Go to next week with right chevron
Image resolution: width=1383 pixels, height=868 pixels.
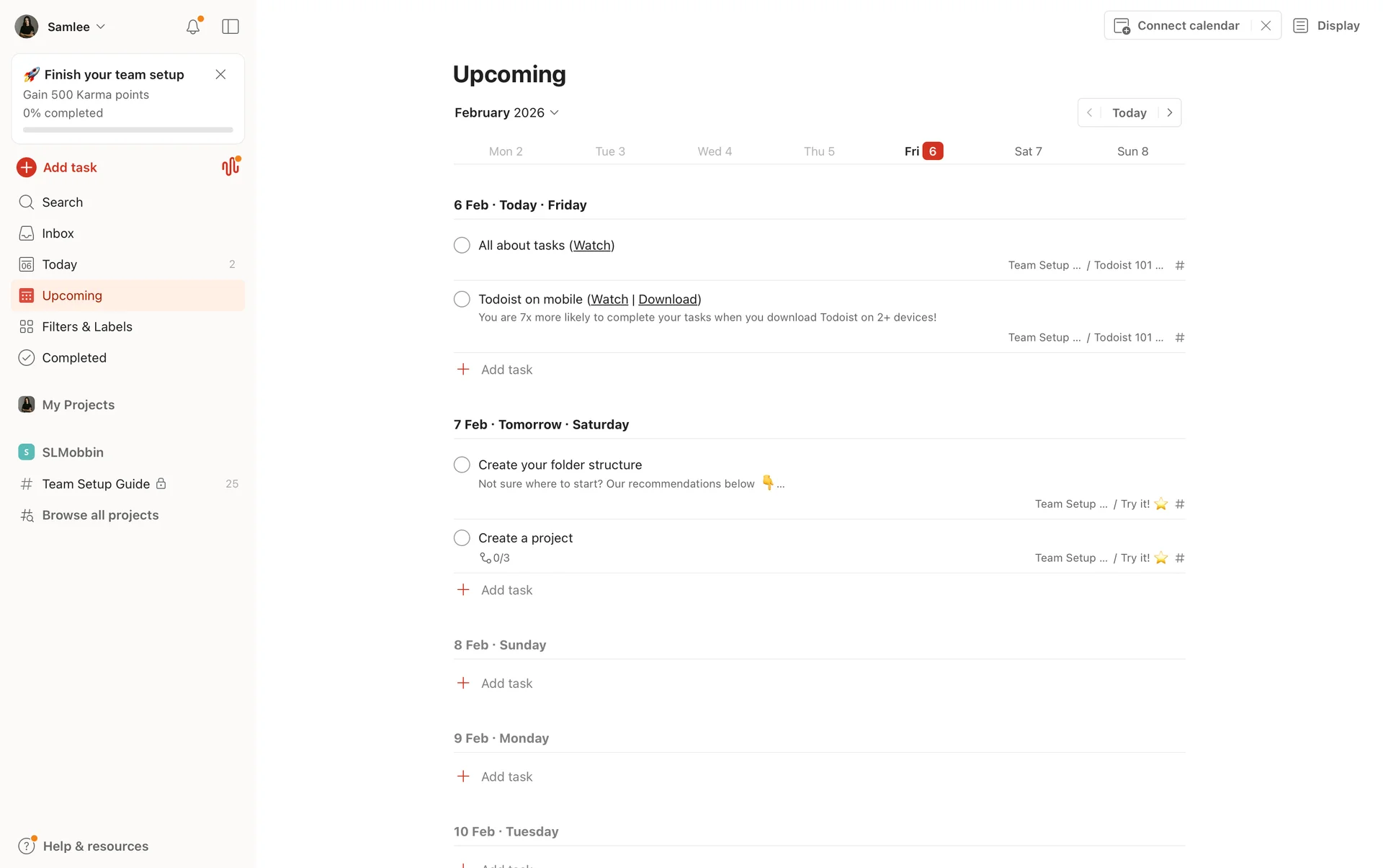1170,112
